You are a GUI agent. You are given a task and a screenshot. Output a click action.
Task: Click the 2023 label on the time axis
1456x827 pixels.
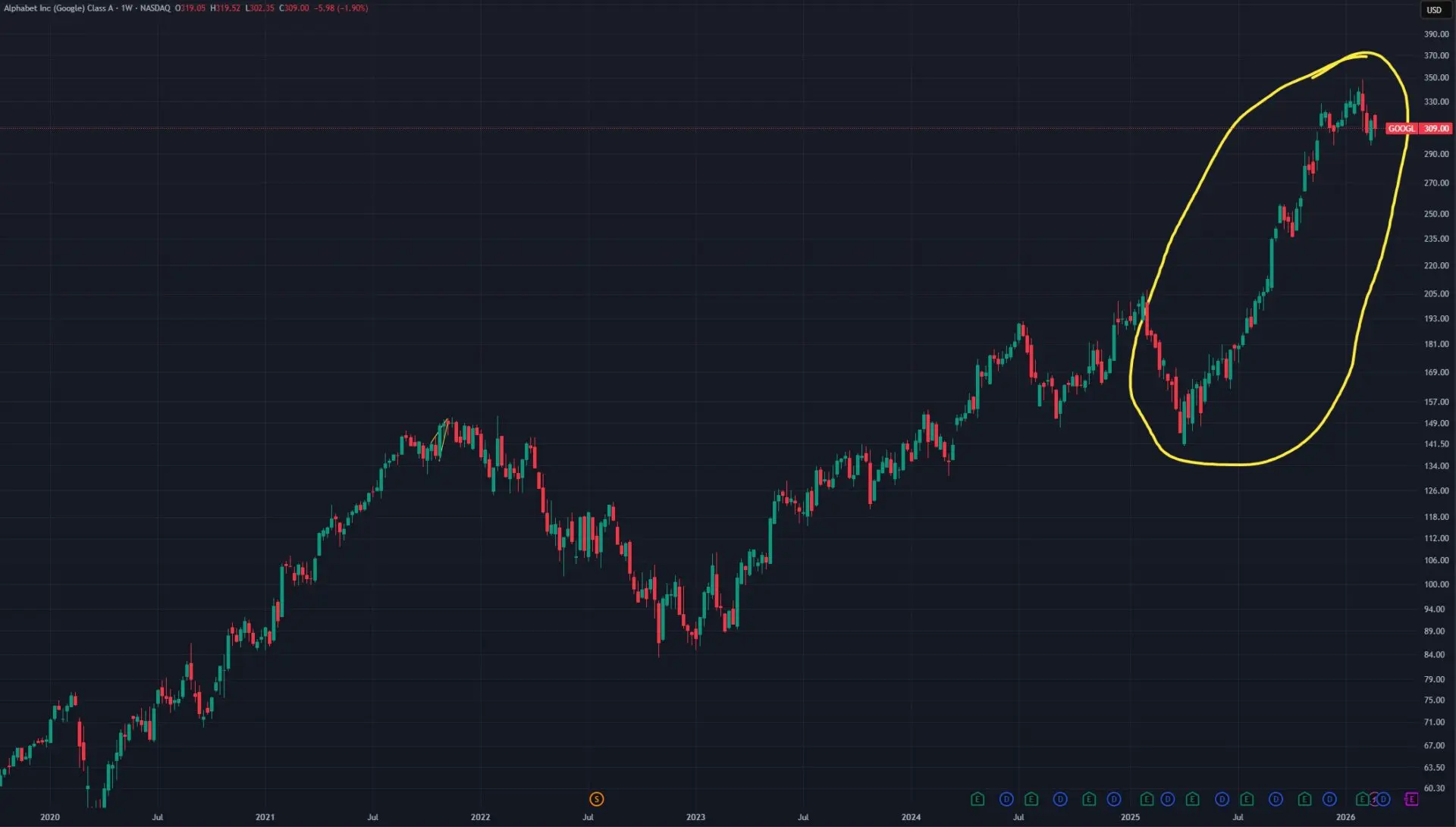[695, 817]
